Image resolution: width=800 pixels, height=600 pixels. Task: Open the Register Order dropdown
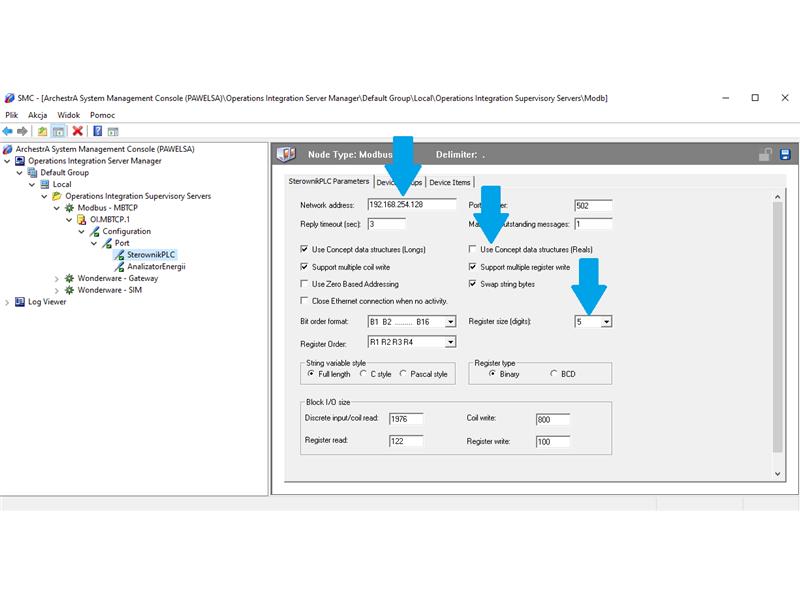pos(450,342)
